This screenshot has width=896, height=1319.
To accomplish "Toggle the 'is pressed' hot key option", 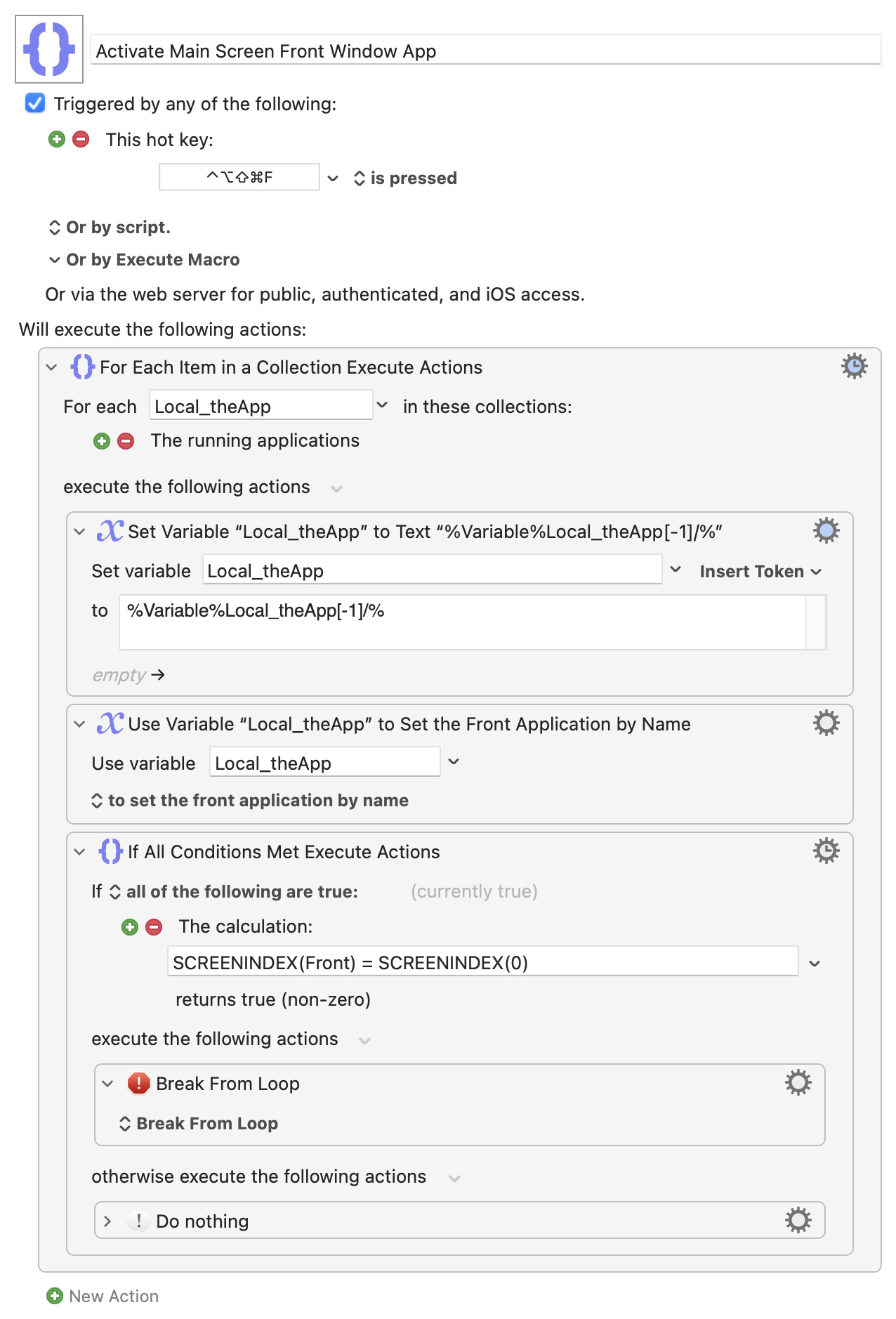I will tap(405, 178).
